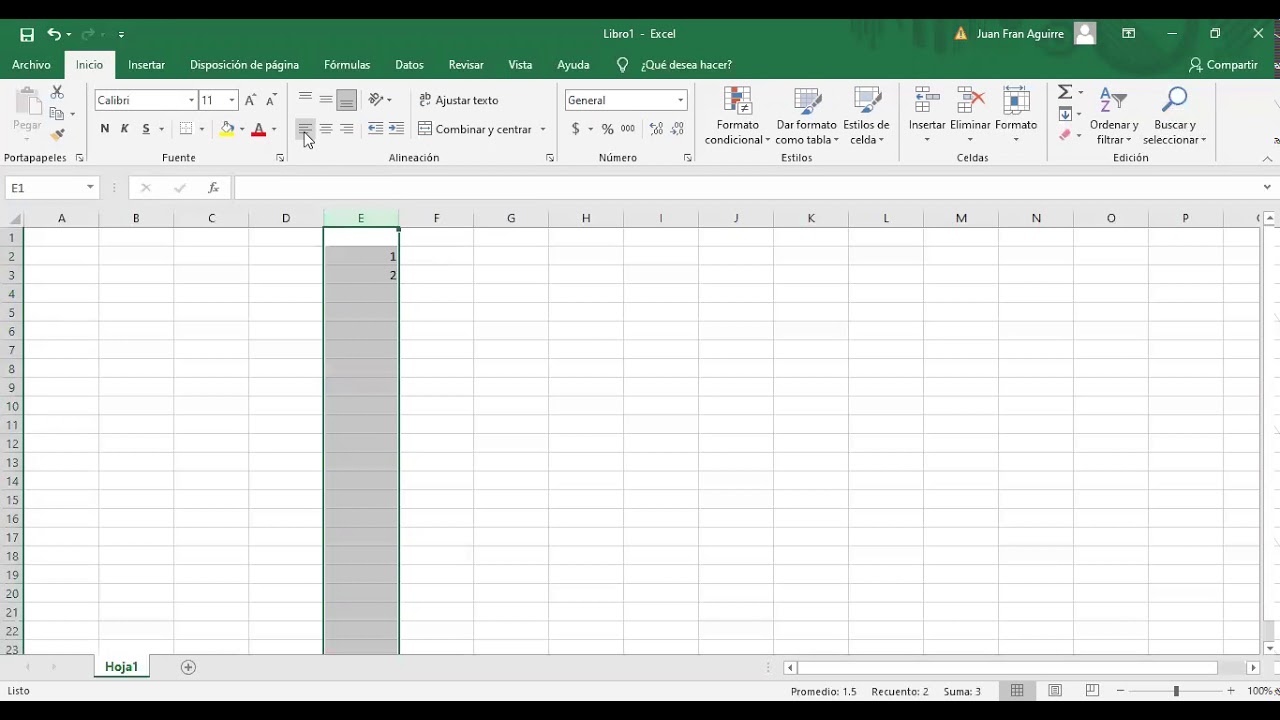This screenshot has height=720, width=1280.
Task: Open Formato condicional menu
Action: 738,116
